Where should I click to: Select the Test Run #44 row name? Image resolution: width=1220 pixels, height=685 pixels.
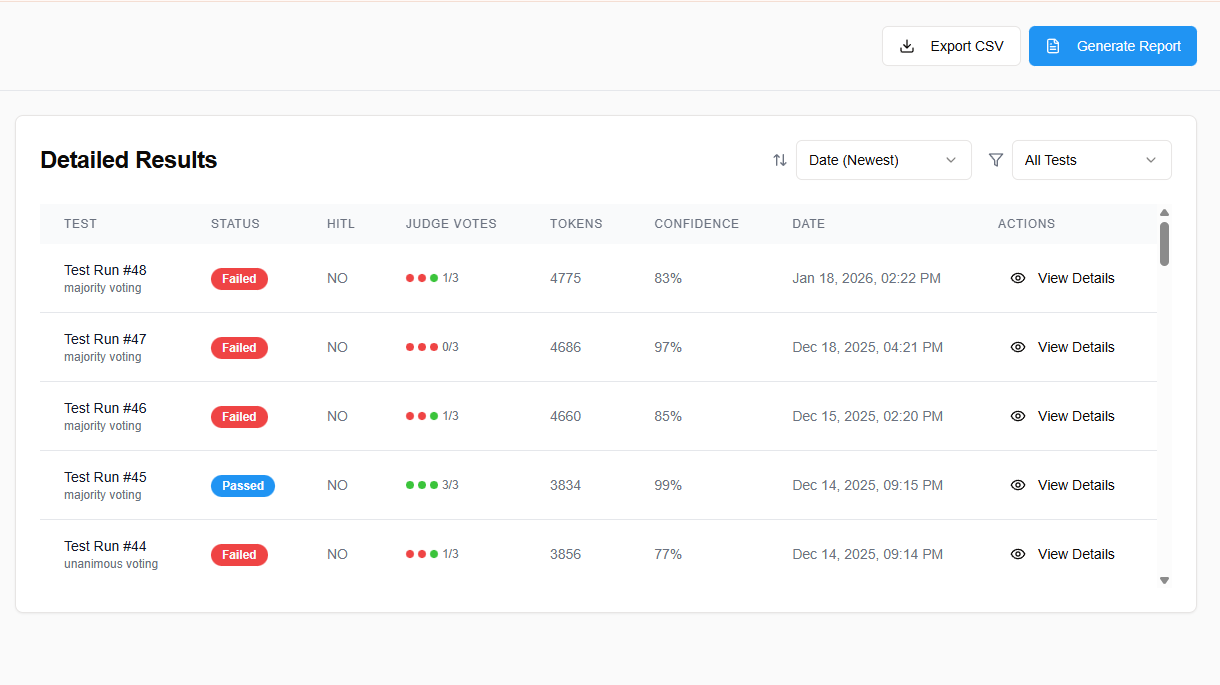click(105, 546)
